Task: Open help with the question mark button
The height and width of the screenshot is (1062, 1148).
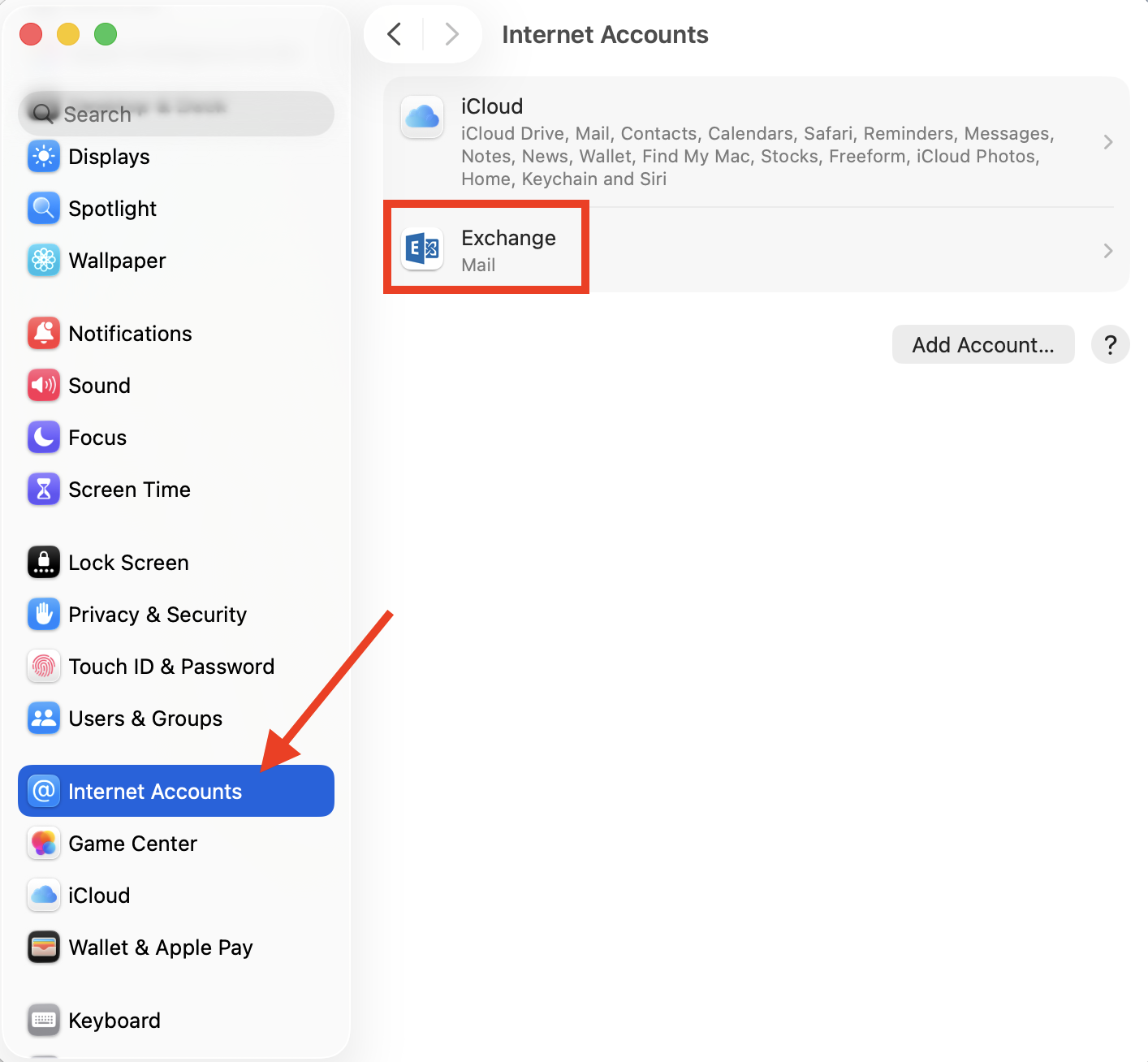Action: click(x=1110, y=344)
